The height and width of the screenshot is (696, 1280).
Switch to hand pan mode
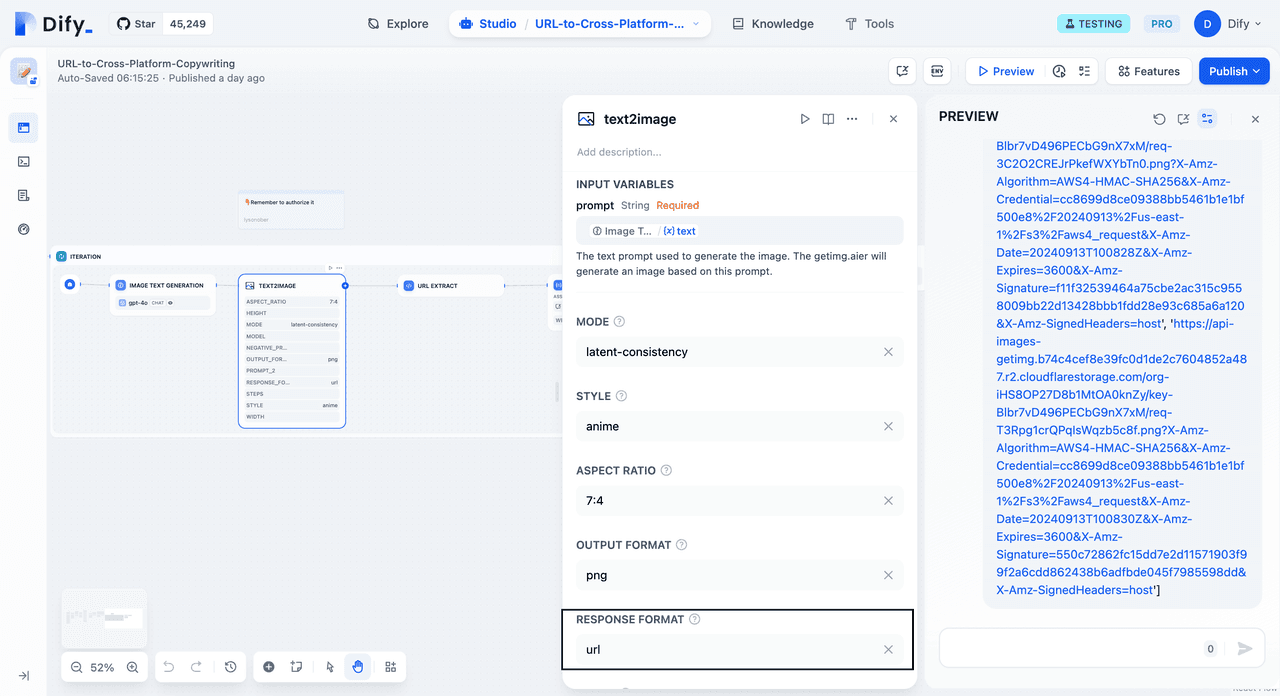coord(358,667)
